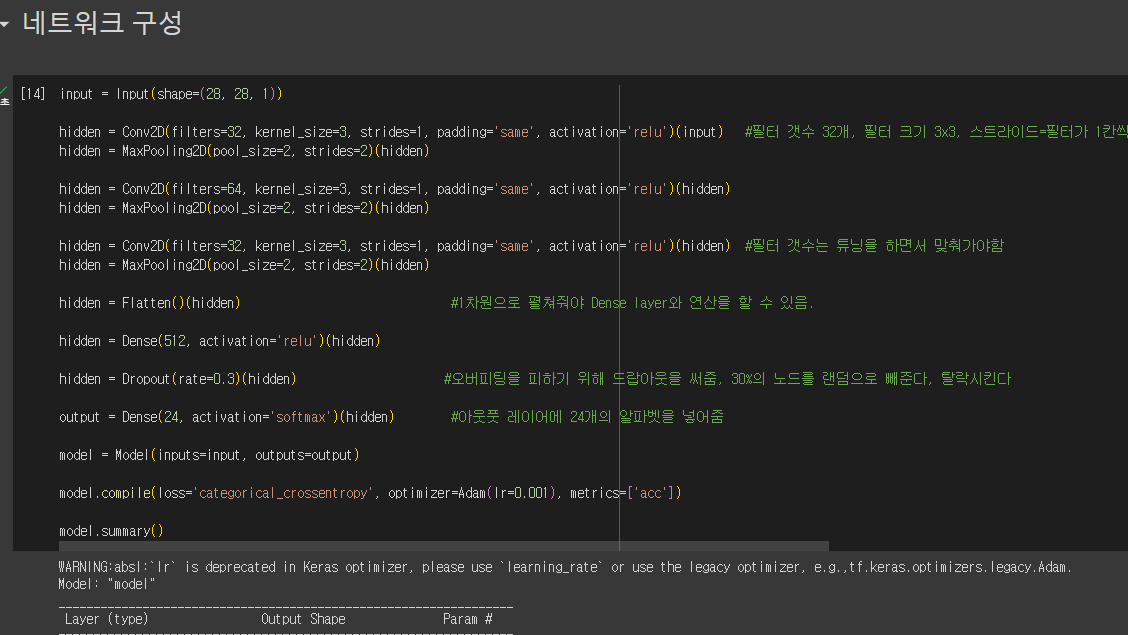Click the comment about 1차원으로 펼쳐줘야 Dense layer
This screenshot has width=1128, height=635.
[x=632, y=303]
